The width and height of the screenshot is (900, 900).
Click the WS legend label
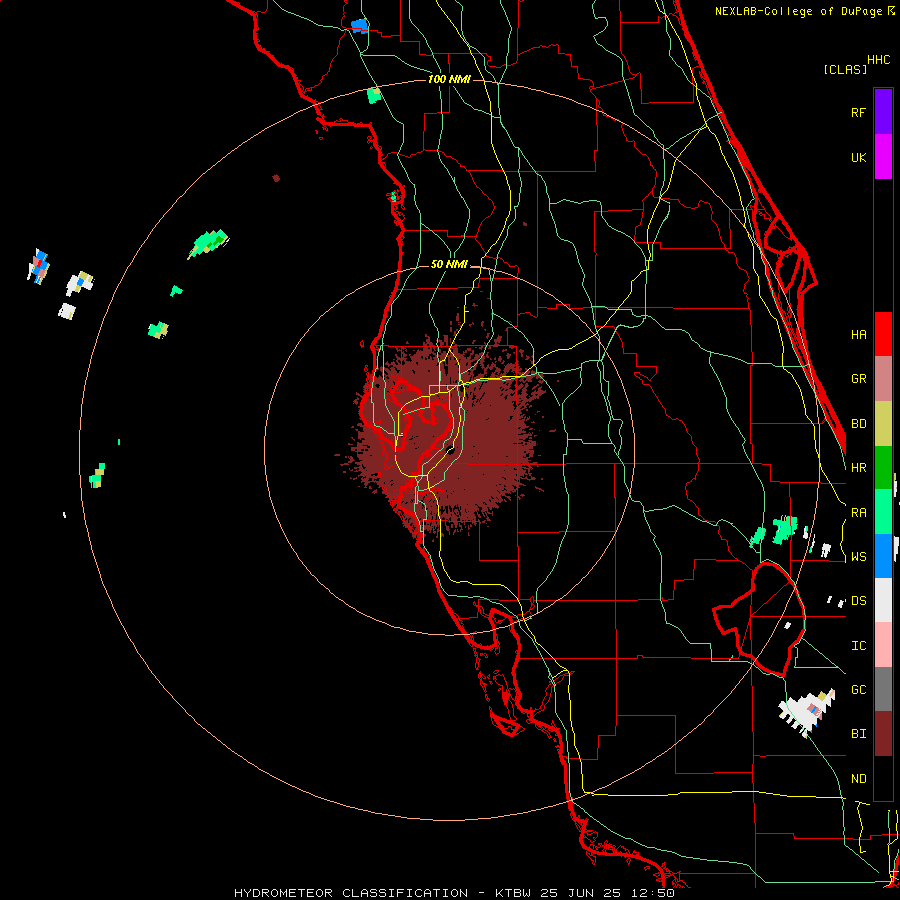click(x=858, y=557)
